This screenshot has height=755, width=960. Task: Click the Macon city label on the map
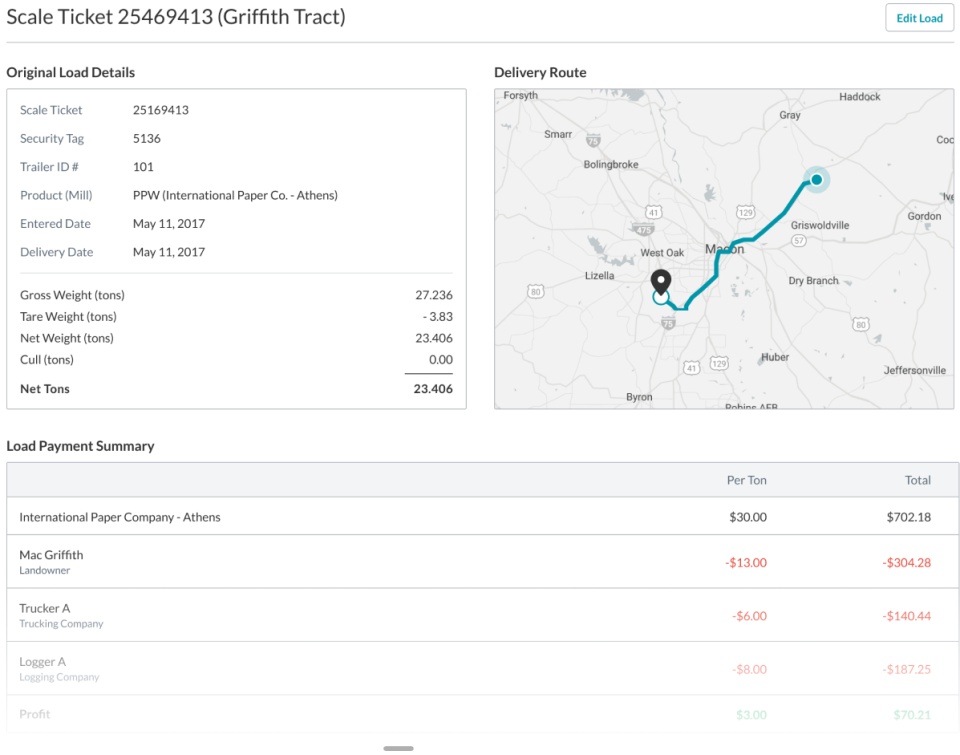[x=724, y=249]
